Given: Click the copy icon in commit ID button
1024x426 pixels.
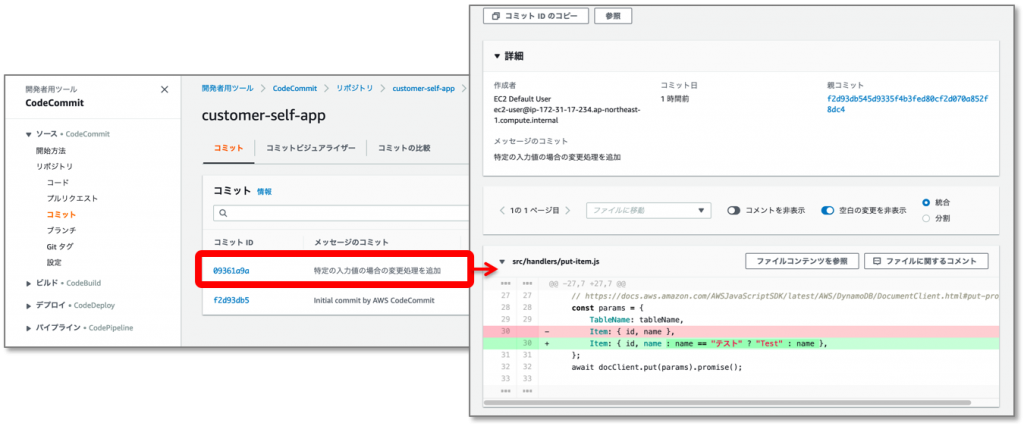Looking at the screenshot, I should (496, 16).
